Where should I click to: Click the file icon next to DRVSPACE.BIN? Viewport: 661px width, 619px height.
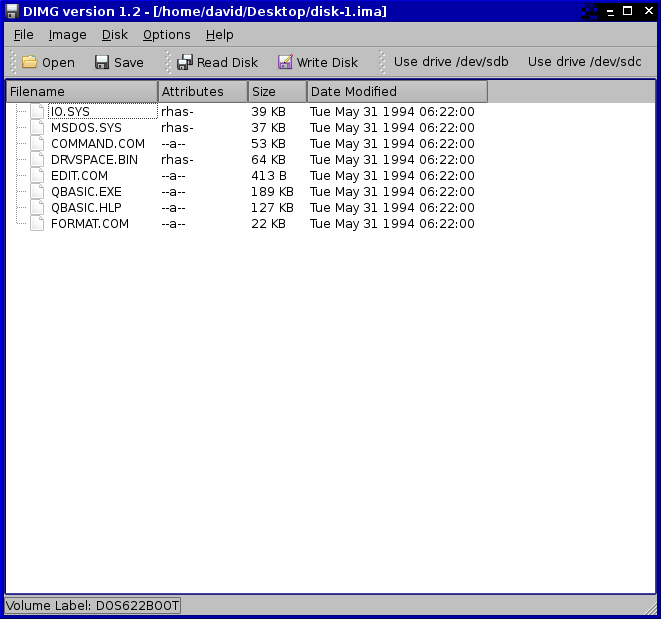pos(37,159)
